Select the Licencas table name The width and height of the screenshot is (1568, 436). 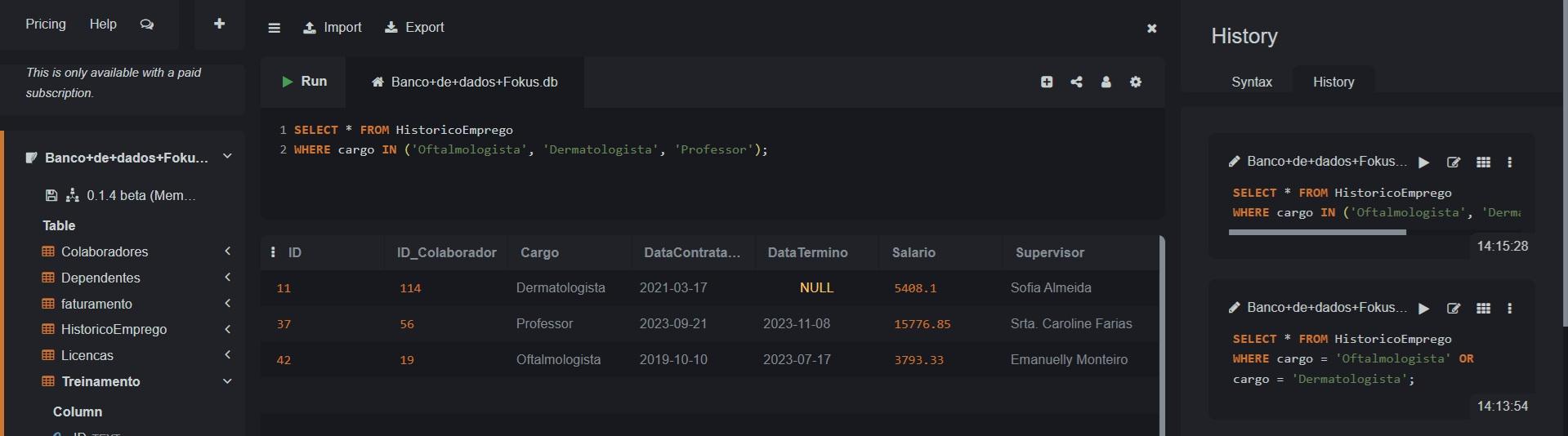(x=87, y=355)
